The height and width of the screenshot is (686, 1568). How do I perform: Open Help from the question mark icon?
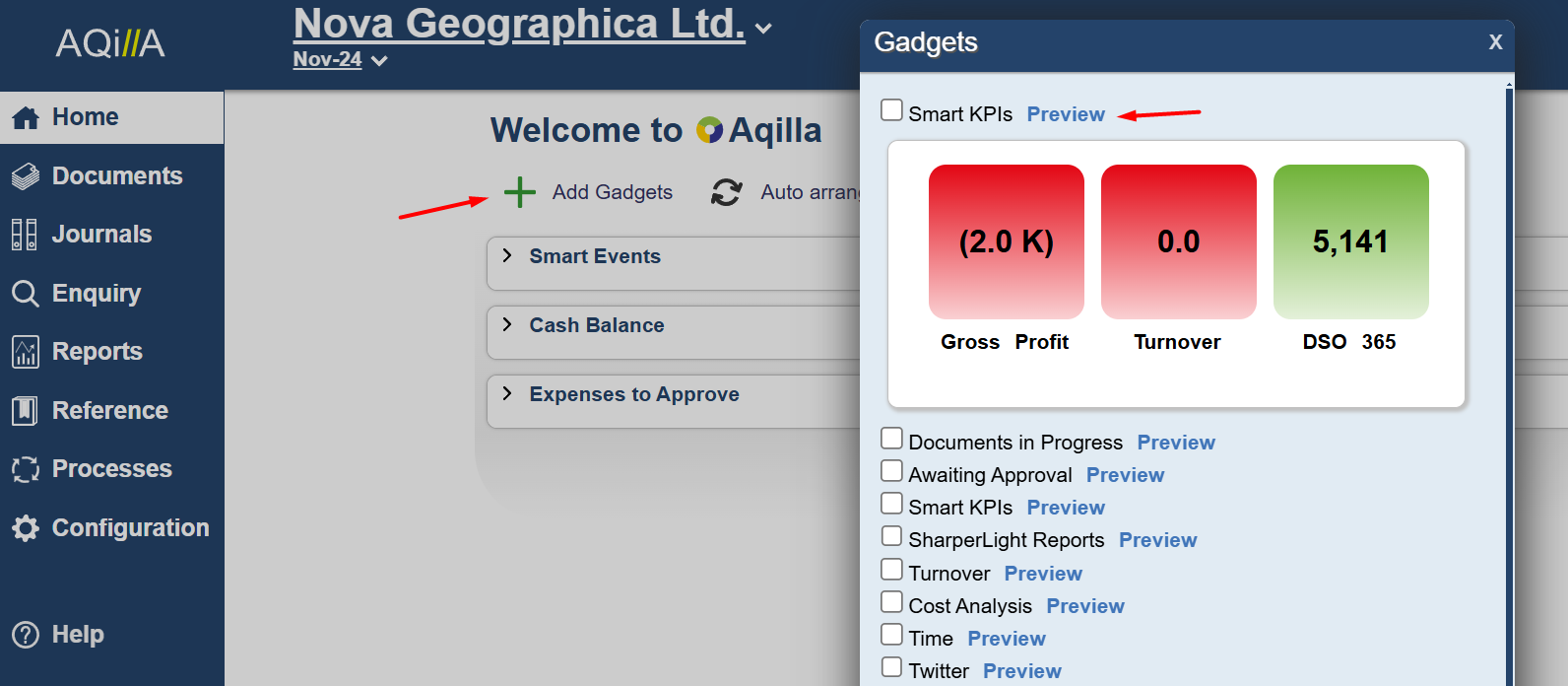(x=26, y=635)
